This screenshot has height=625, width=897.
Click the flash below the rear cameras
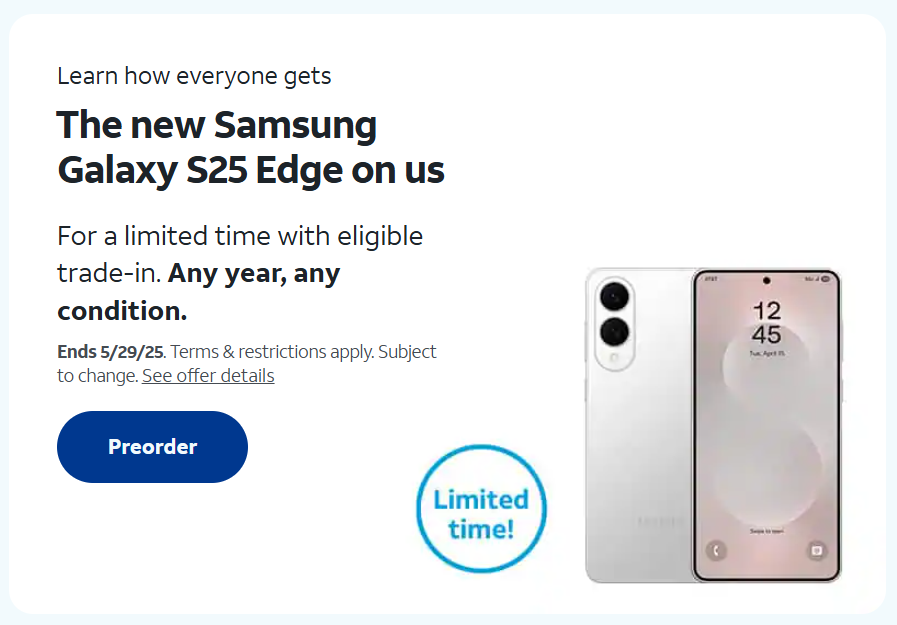pos(614,358)
